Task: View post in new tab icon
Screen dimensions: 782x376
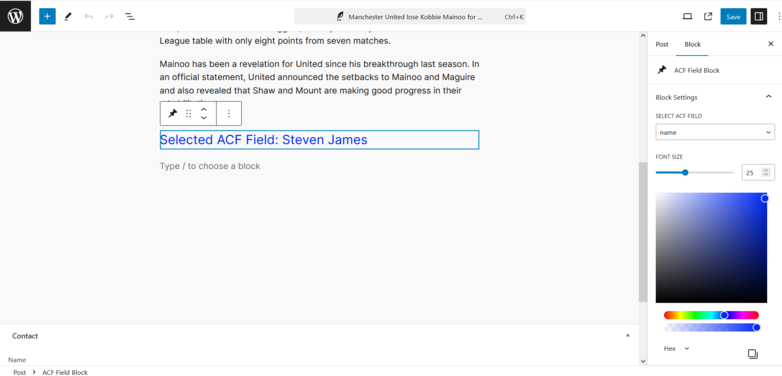Action: click(x=708, y=16)
